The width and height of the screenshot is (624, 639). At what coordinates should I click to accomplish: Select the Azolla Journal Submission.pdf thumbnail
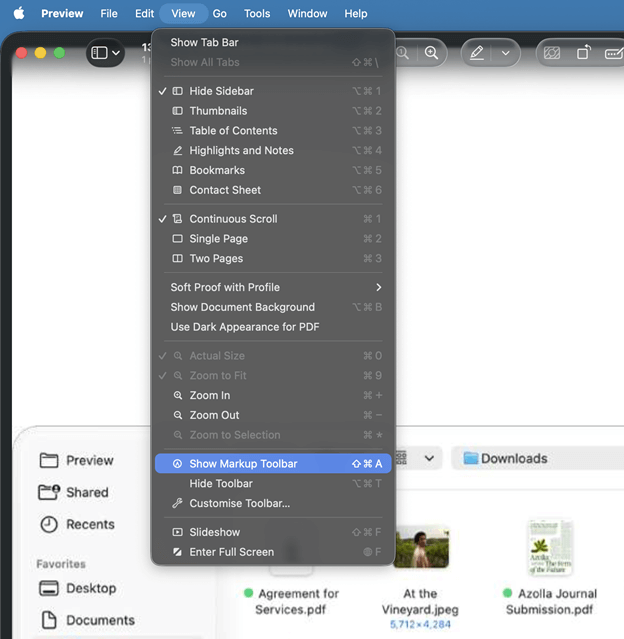click(x=550, y=546)
